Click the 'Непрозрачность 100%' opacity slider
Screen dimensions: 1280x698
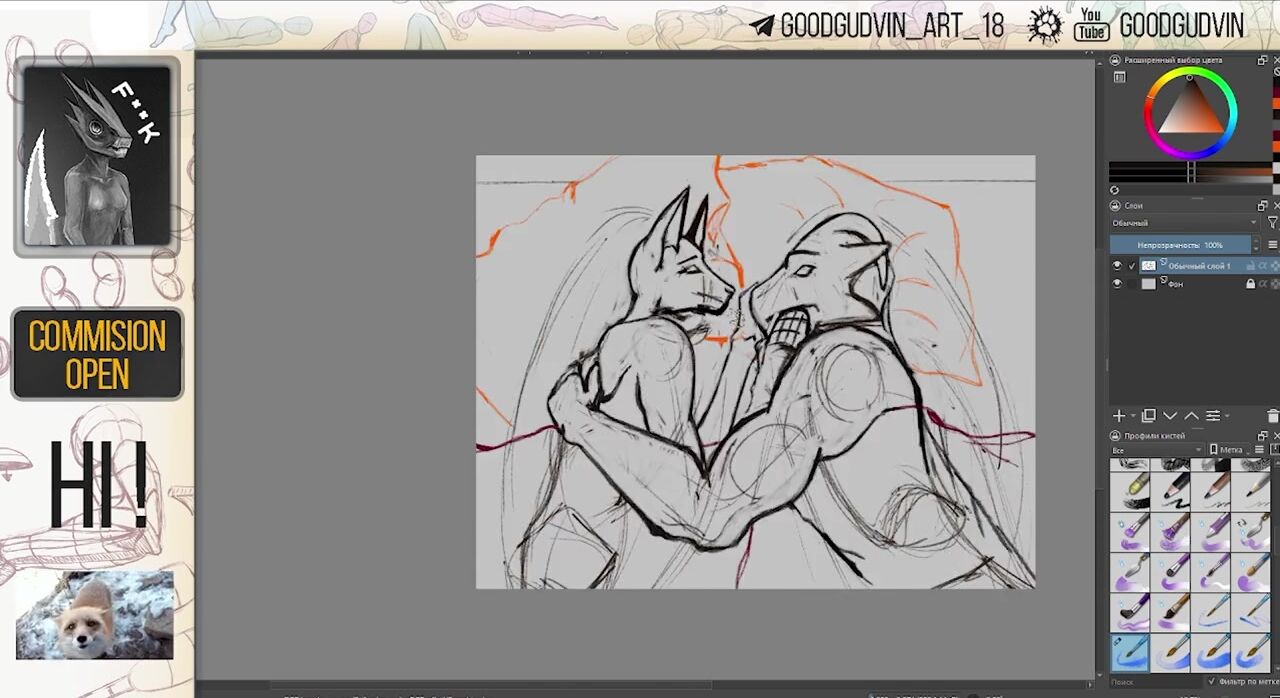pyautogui.click(x=1180, y=245)
